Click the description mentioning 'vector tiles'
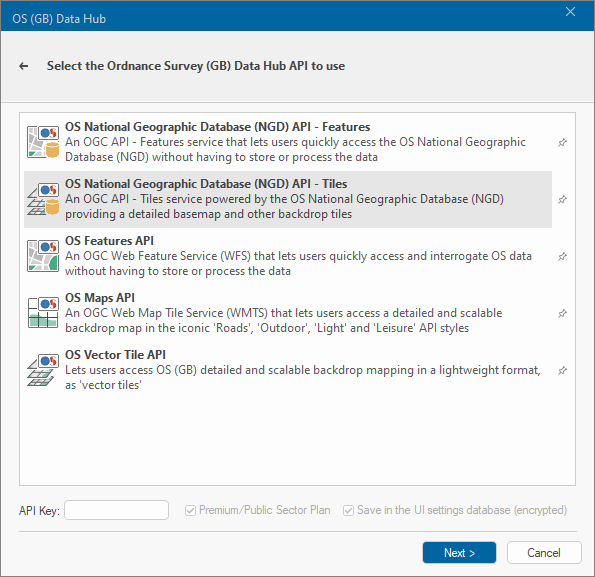 point(303,377)
